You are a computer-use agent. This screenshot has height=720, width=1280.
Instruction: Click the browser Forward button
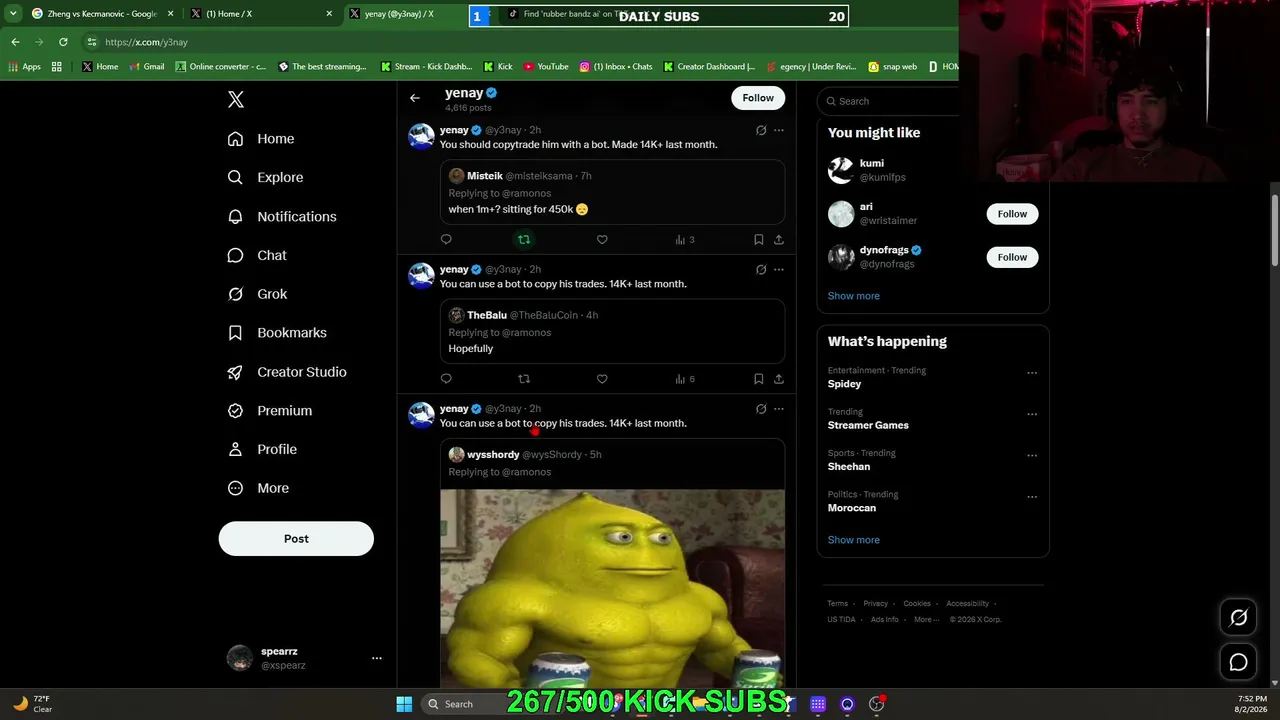pyautogui.click(x=39, y=42)
